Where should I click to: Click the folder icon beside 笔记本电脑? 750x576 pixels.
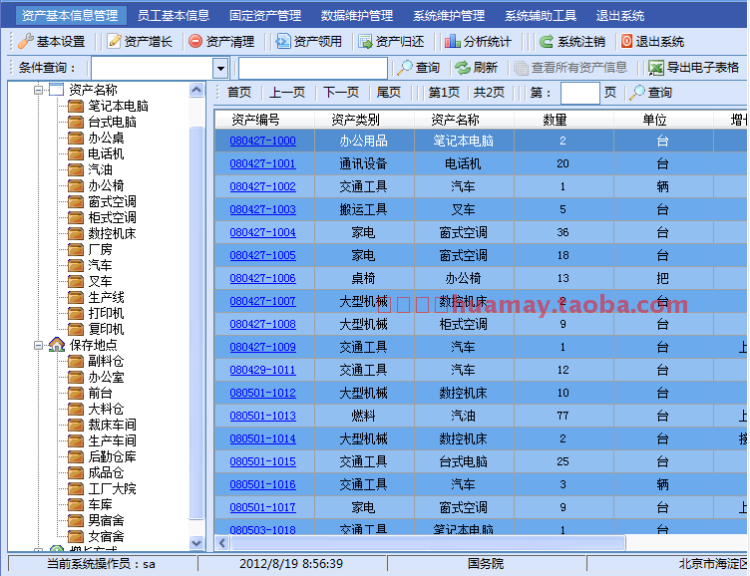coord(76,106)
